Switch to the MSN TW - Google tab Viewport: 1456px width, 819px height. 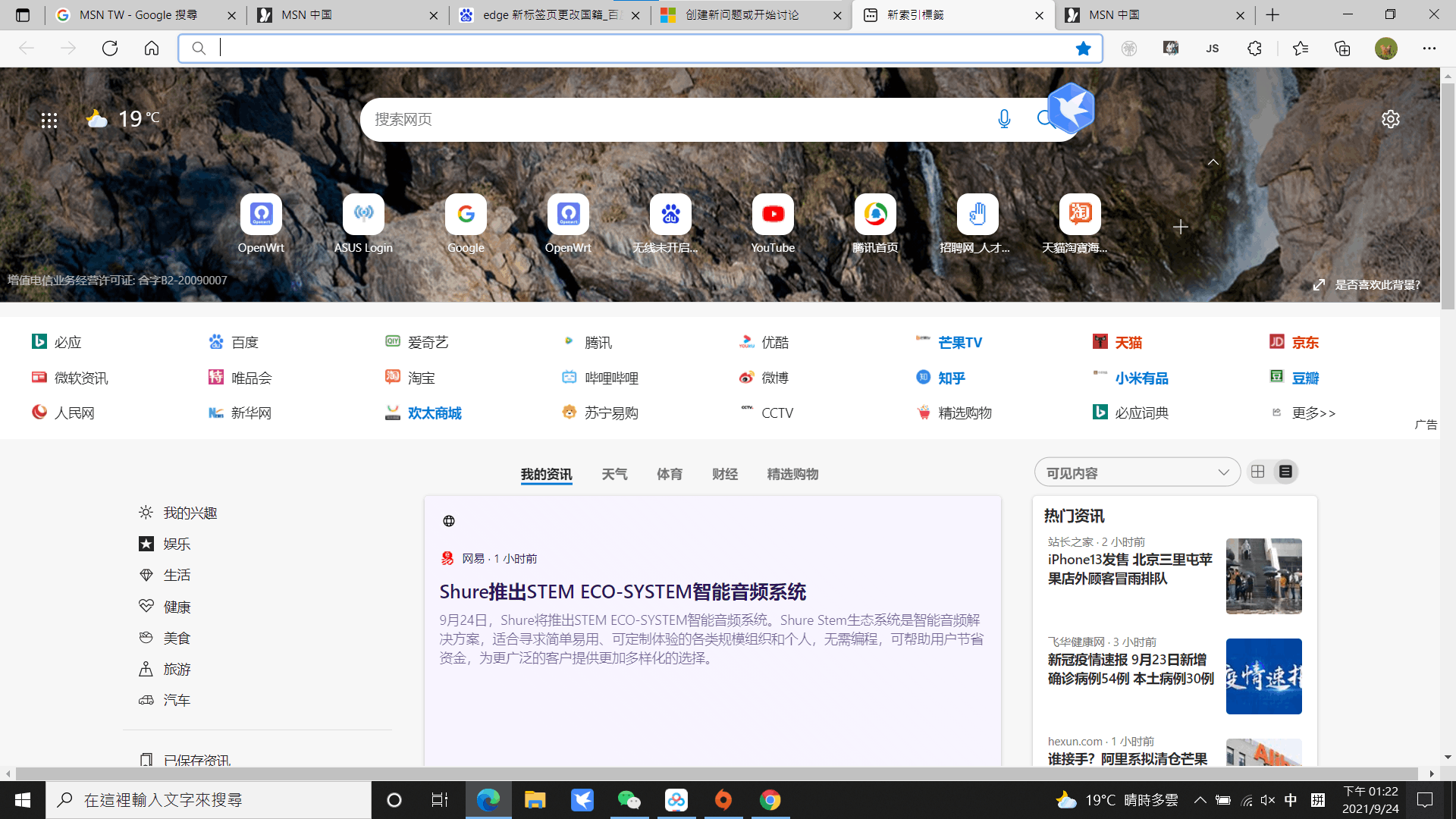pos(144,15)
